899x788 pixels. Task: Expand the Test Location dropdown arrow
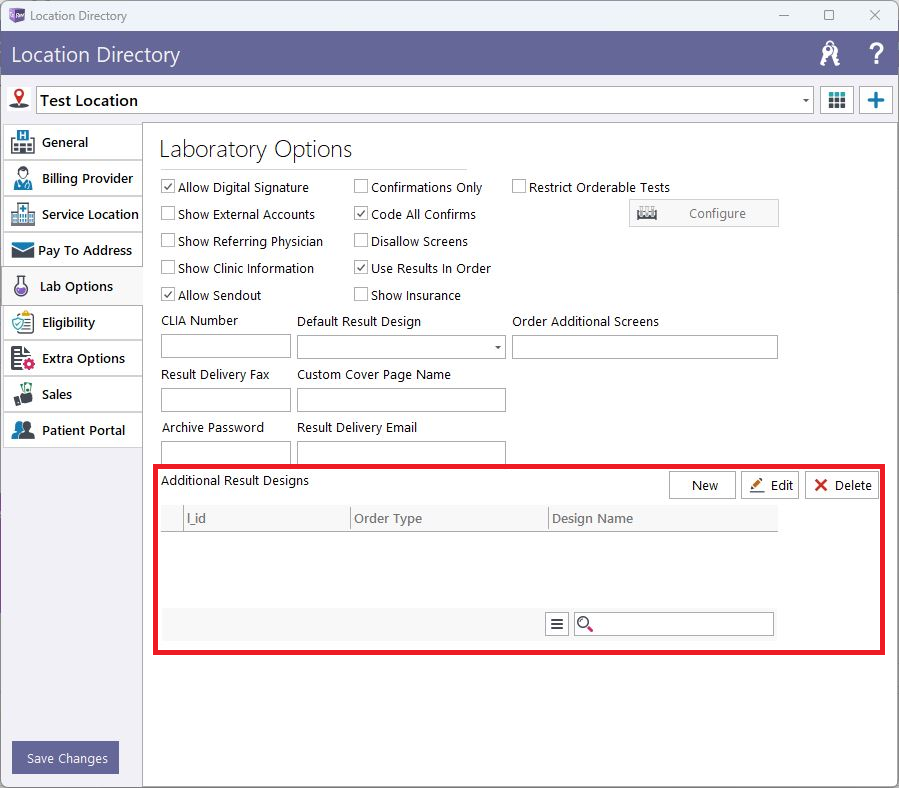click(806, 100)
